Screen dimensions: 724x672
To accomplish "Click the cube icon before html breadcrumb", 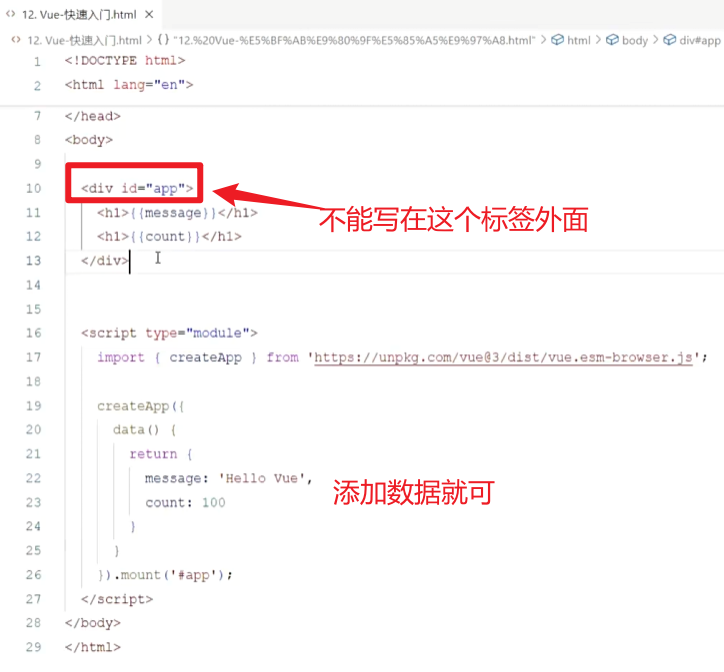I will pyautogui.click(x=557, y=40).
